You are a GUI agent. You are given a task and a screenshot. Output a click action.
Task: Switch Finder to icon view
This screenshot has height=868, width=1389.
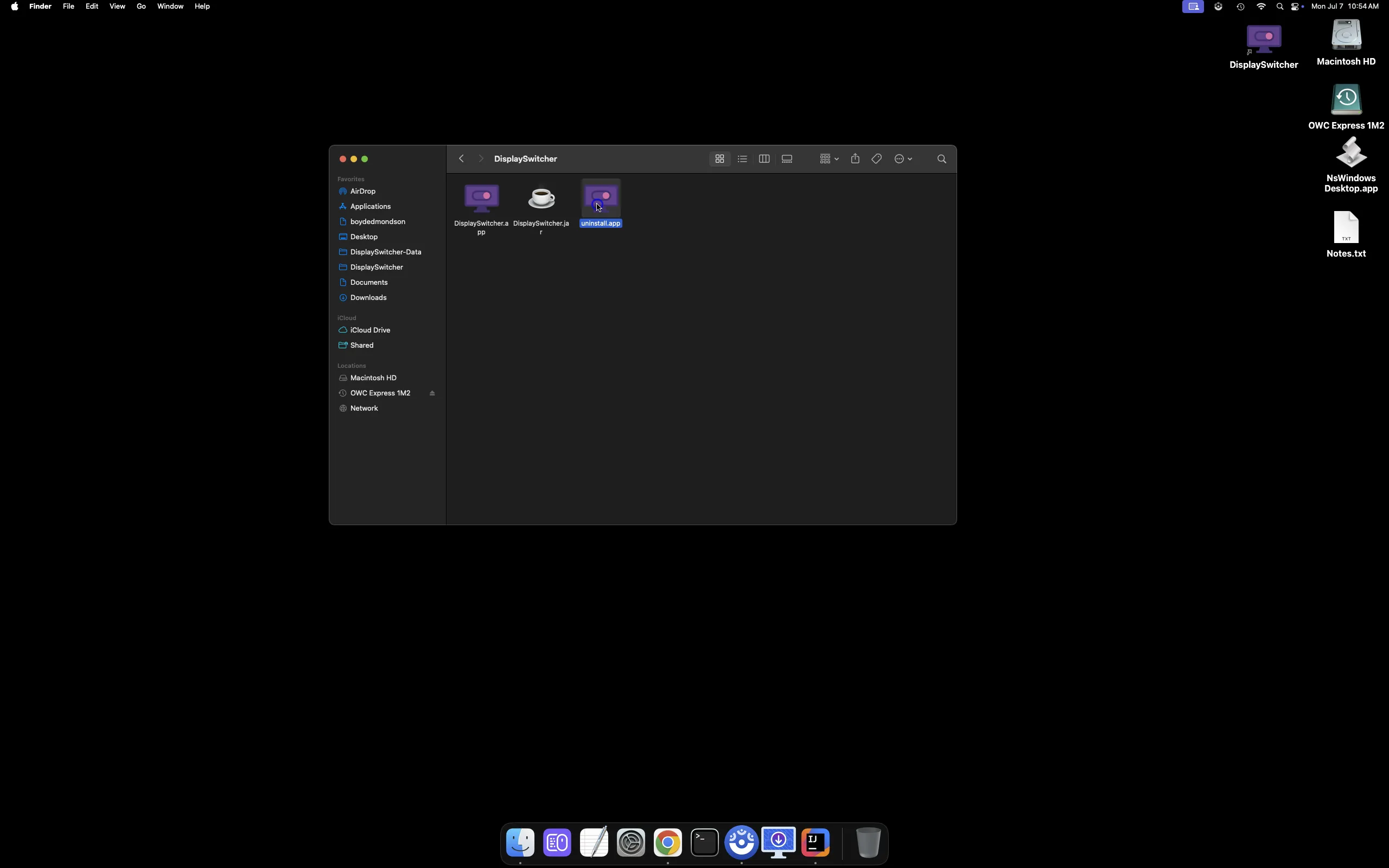720,159
